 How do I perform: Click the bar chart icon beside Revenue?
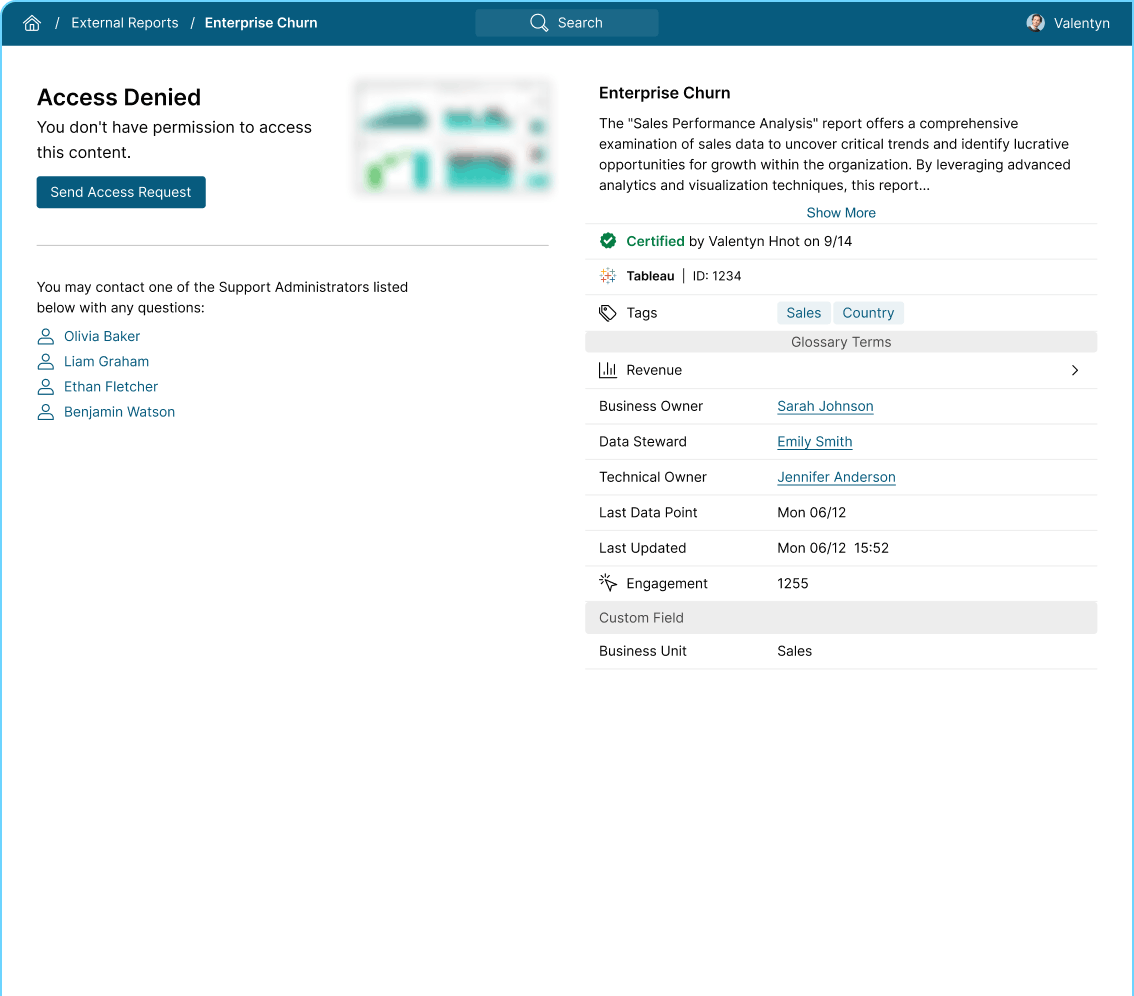(608, 370)
